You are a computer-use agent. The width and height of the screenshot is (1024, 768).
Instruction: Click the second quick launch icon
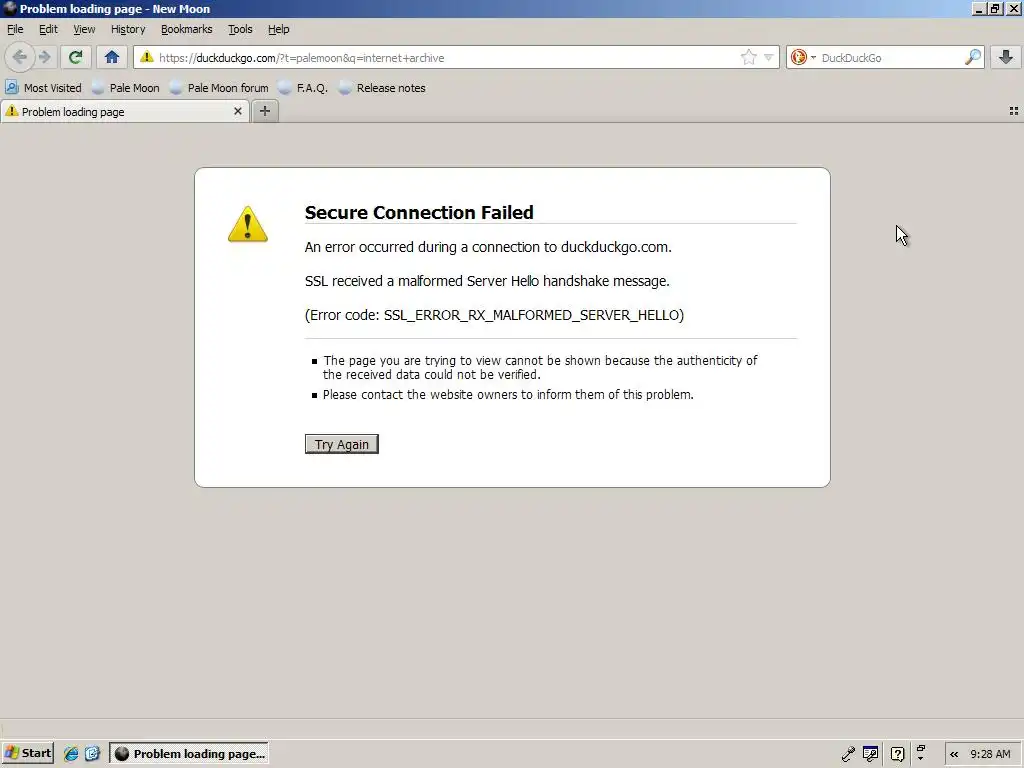pyautogui.click(x=92, y=754)
